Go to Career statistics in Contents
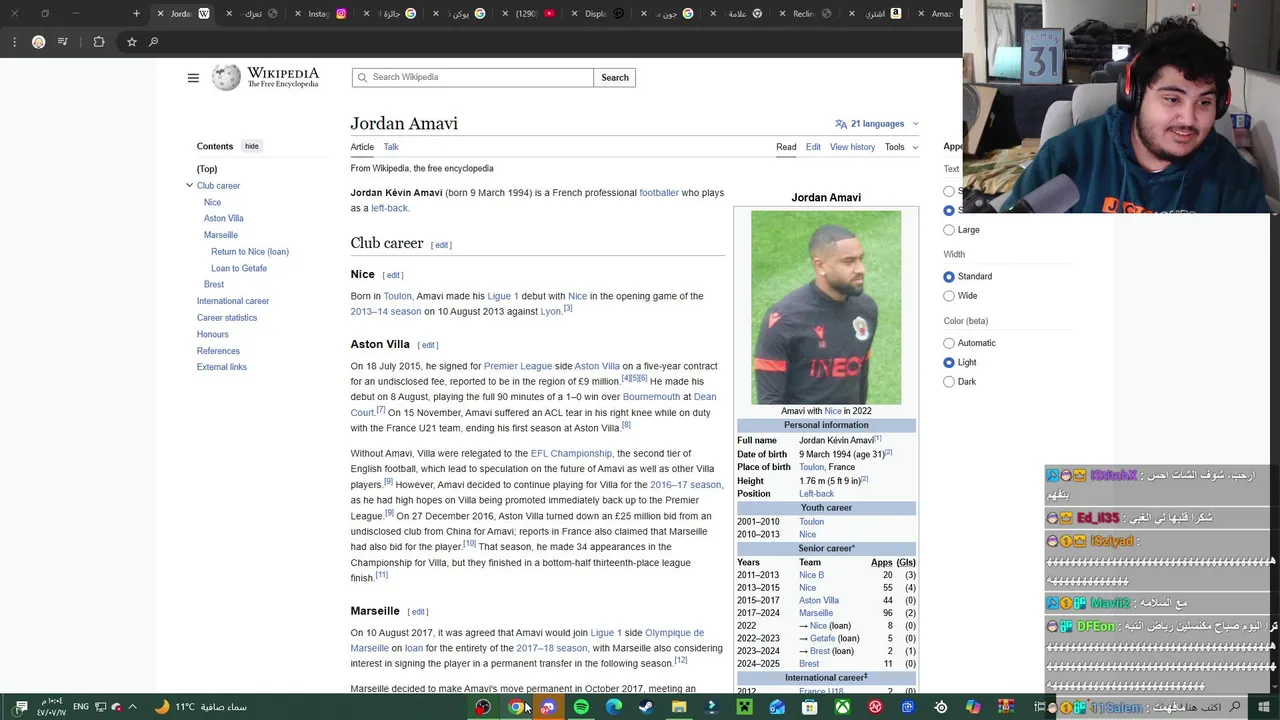This screenshot has width=1280, height=720. point(227,318)
